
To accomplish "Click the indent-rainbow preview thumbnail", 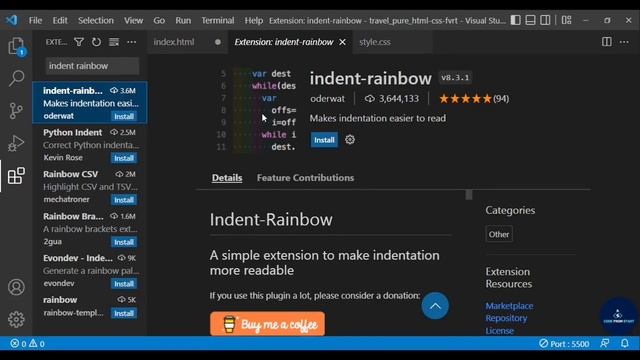I will (256, 111).
